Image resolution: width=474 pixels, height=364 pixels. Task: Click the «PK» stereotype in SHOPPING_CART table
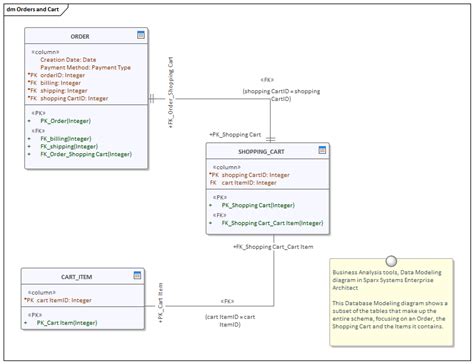[220, 197]
